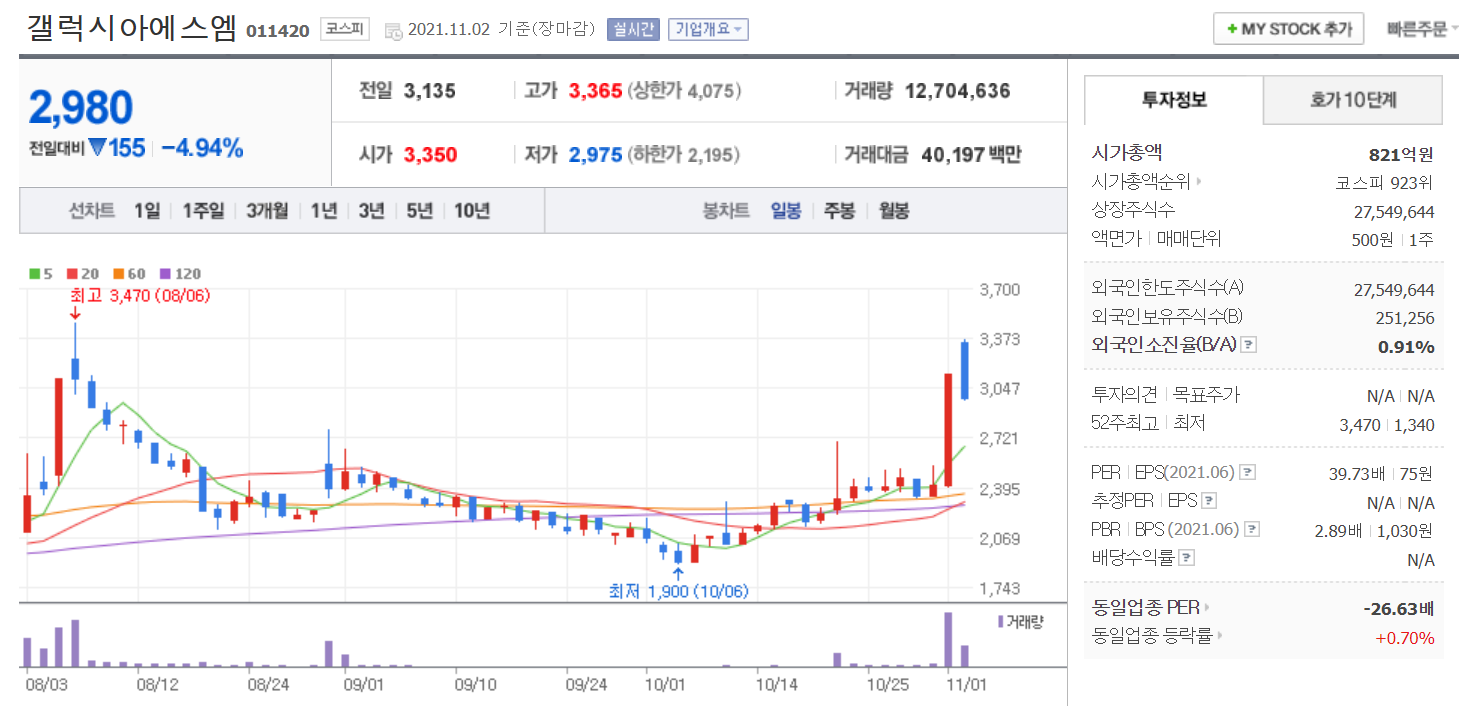The width and height of the screenshot is (1463, 706).
Task: Select the 1주일 line chart period
Action: [203, 211]
